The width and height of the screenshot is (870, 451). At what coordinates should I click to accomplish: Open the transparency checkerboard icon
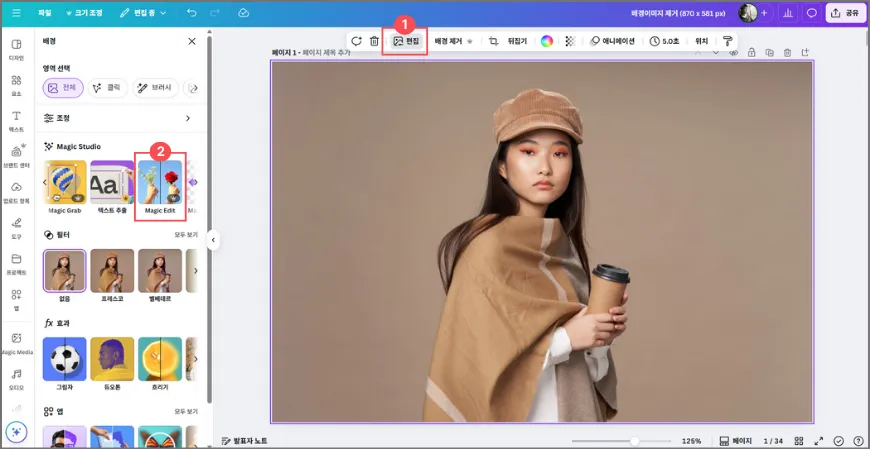pos(570,41)
